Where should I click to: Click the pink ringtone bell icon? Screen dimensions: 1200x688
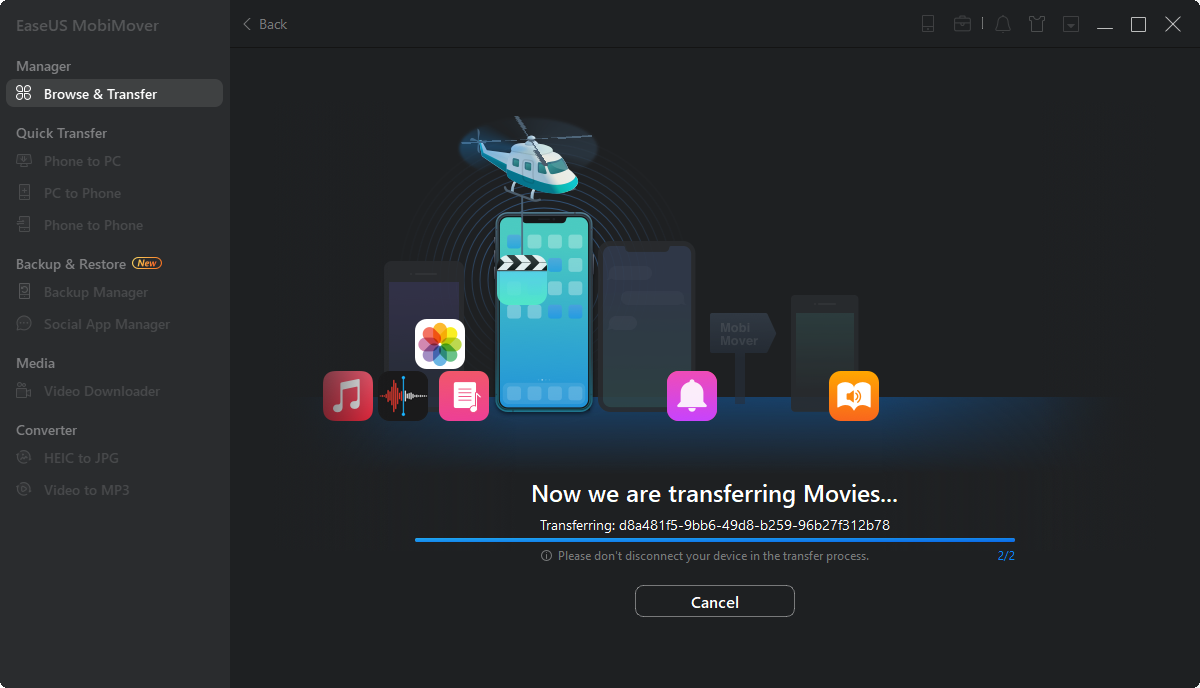pyautogui.click(x=692, y=396)
